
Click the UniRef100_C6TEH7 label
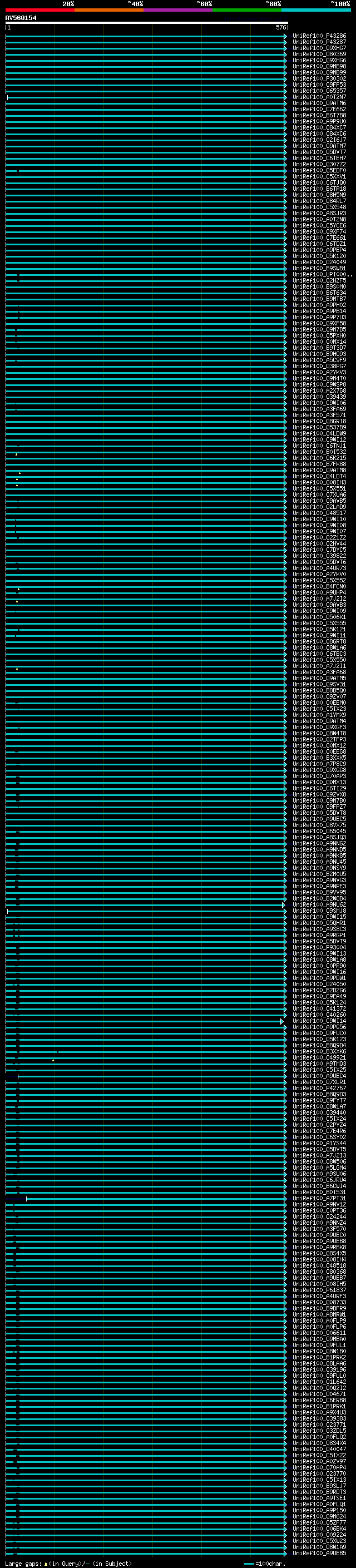[319, 159]
